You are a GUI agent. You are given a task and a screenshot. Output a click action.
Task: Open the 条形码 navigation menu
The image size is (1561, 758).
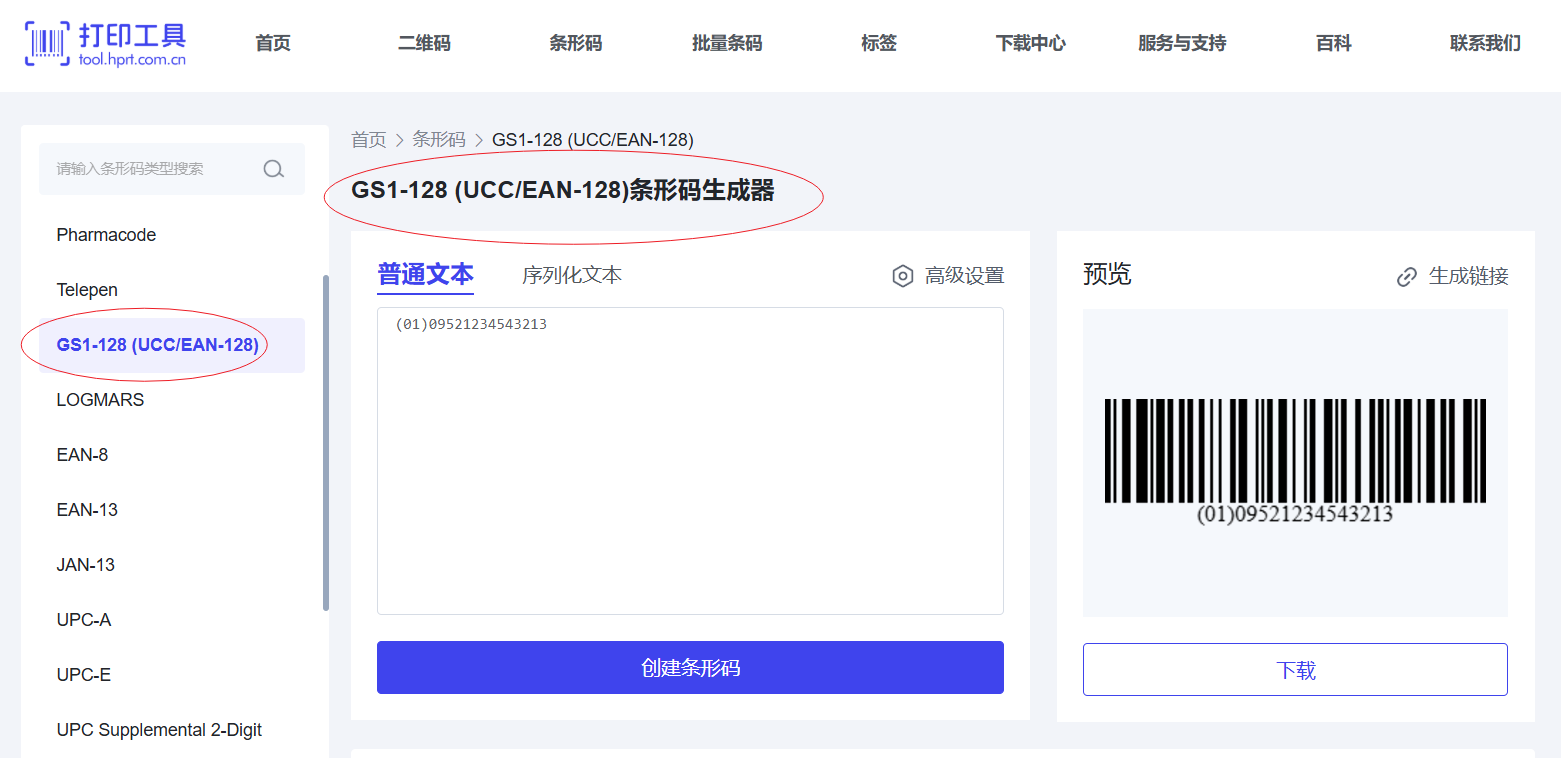(576, 43)
